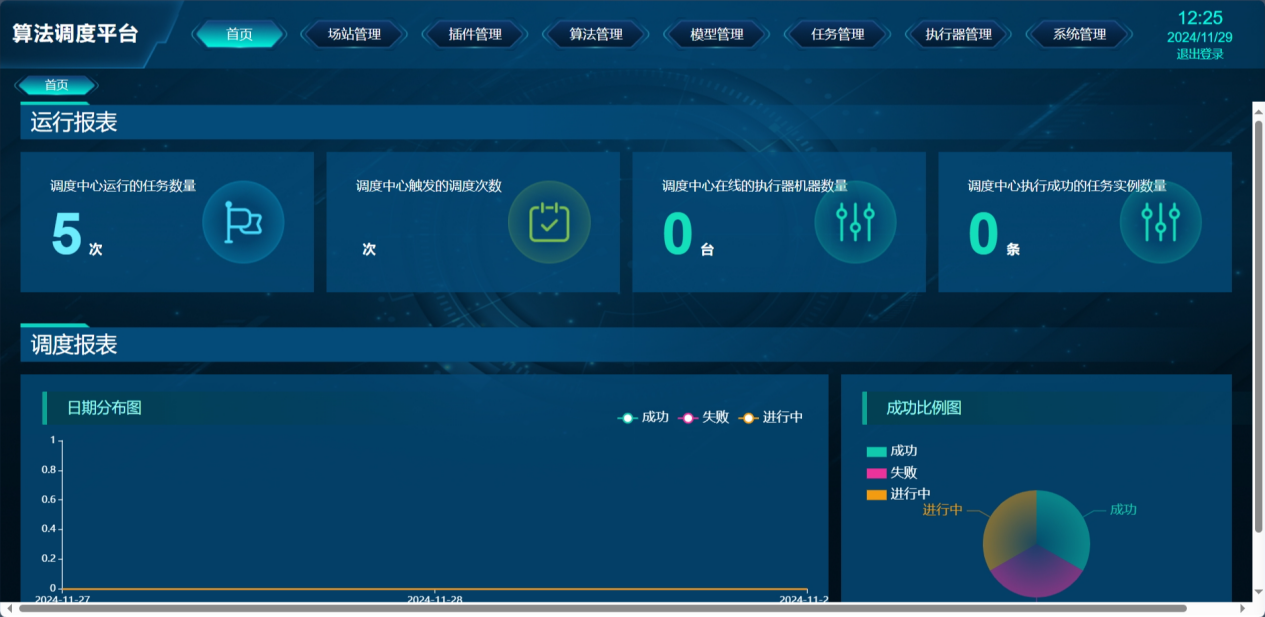
Task: Toggle 成功 series in line chart legend
Action: click(643, 417)
